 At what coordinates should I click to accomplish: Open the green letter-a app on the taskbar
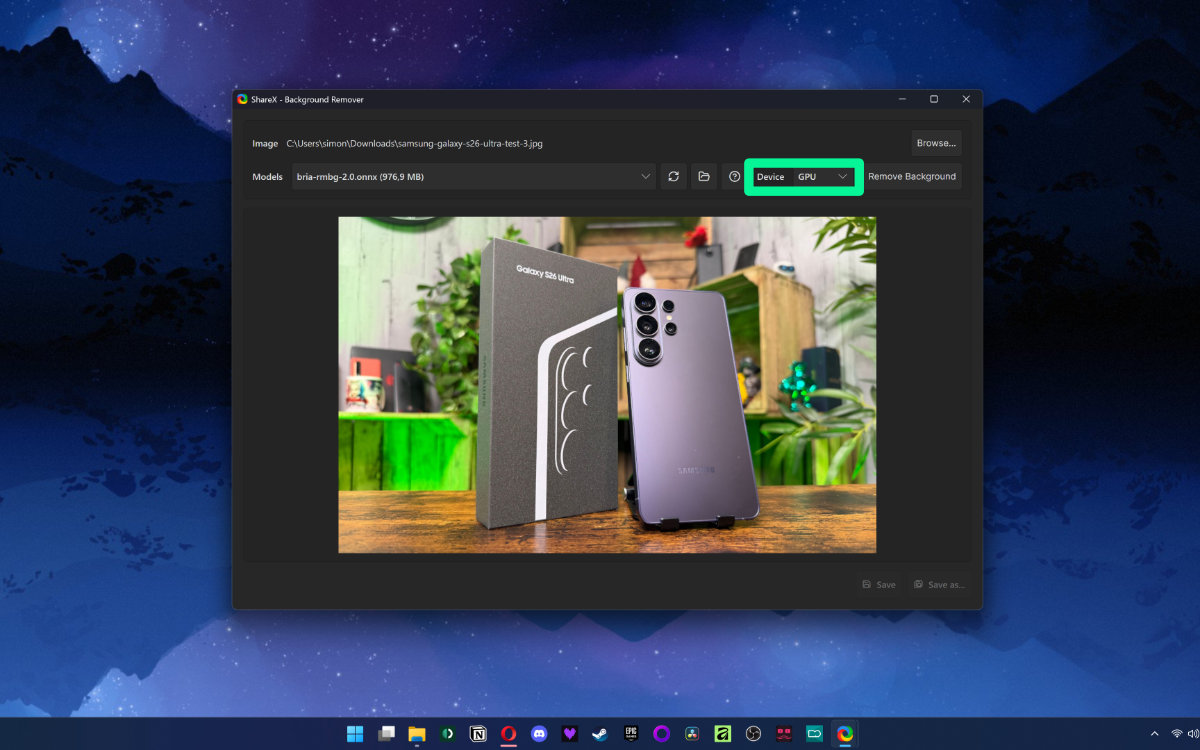pos(722,734)
